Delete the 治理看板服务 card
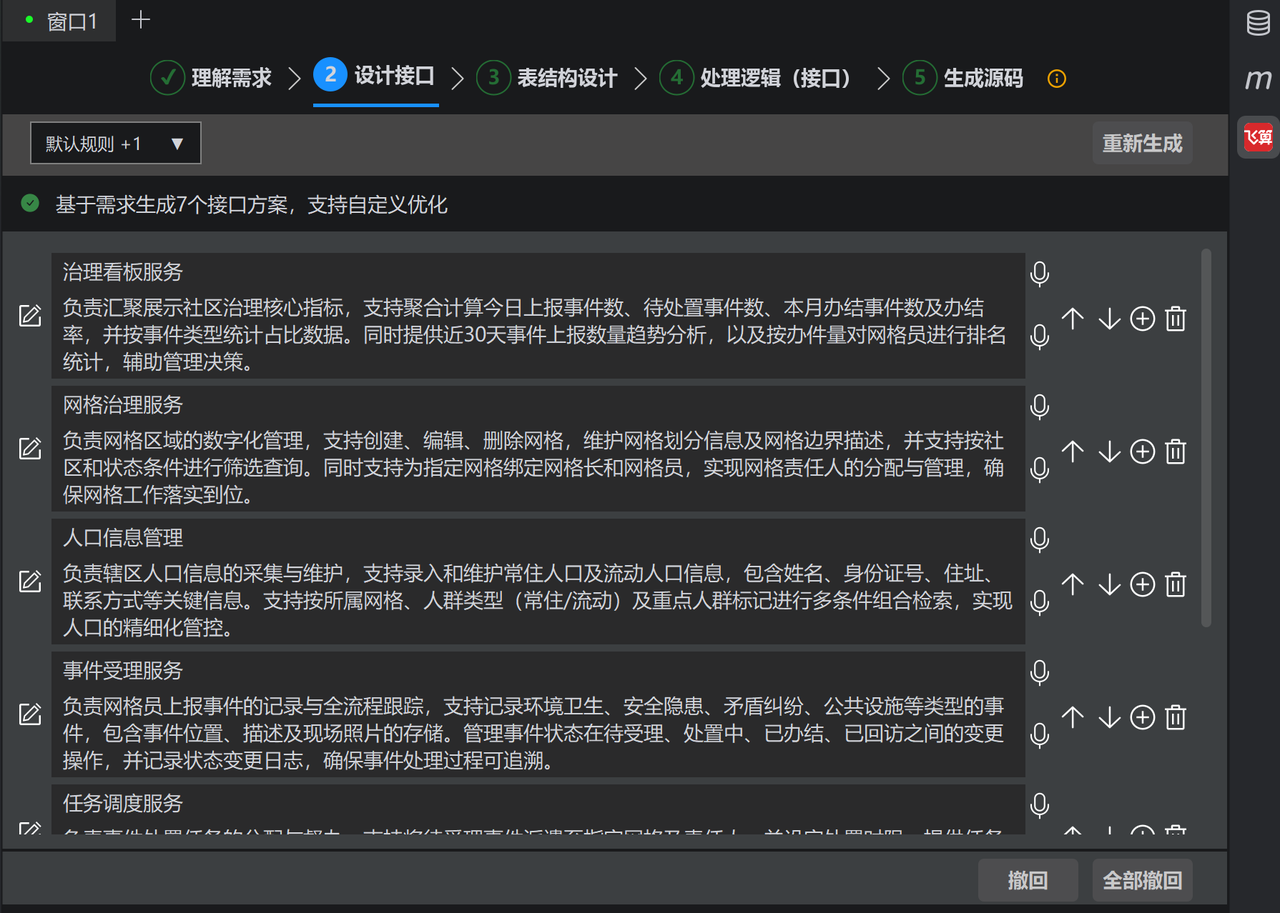The height and width of the screenshot is (913, 1280). [x=1176, y=318]
